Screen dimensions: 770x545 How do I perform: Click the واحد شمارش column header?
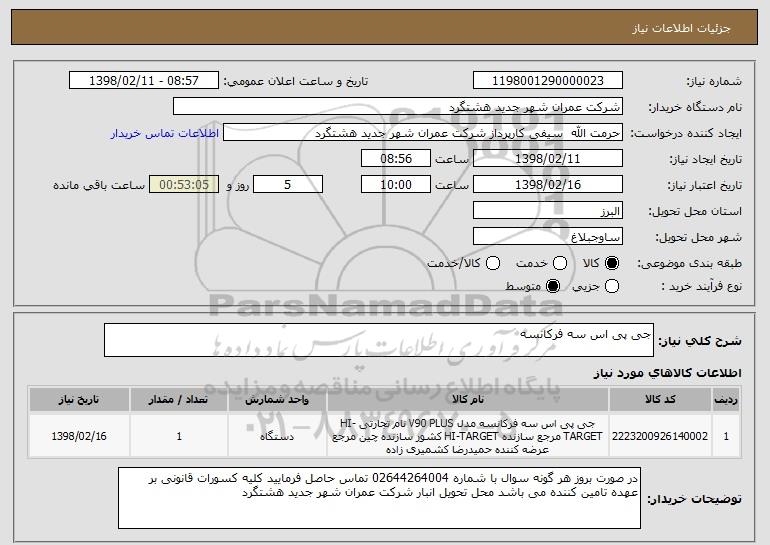click(277, 400)
